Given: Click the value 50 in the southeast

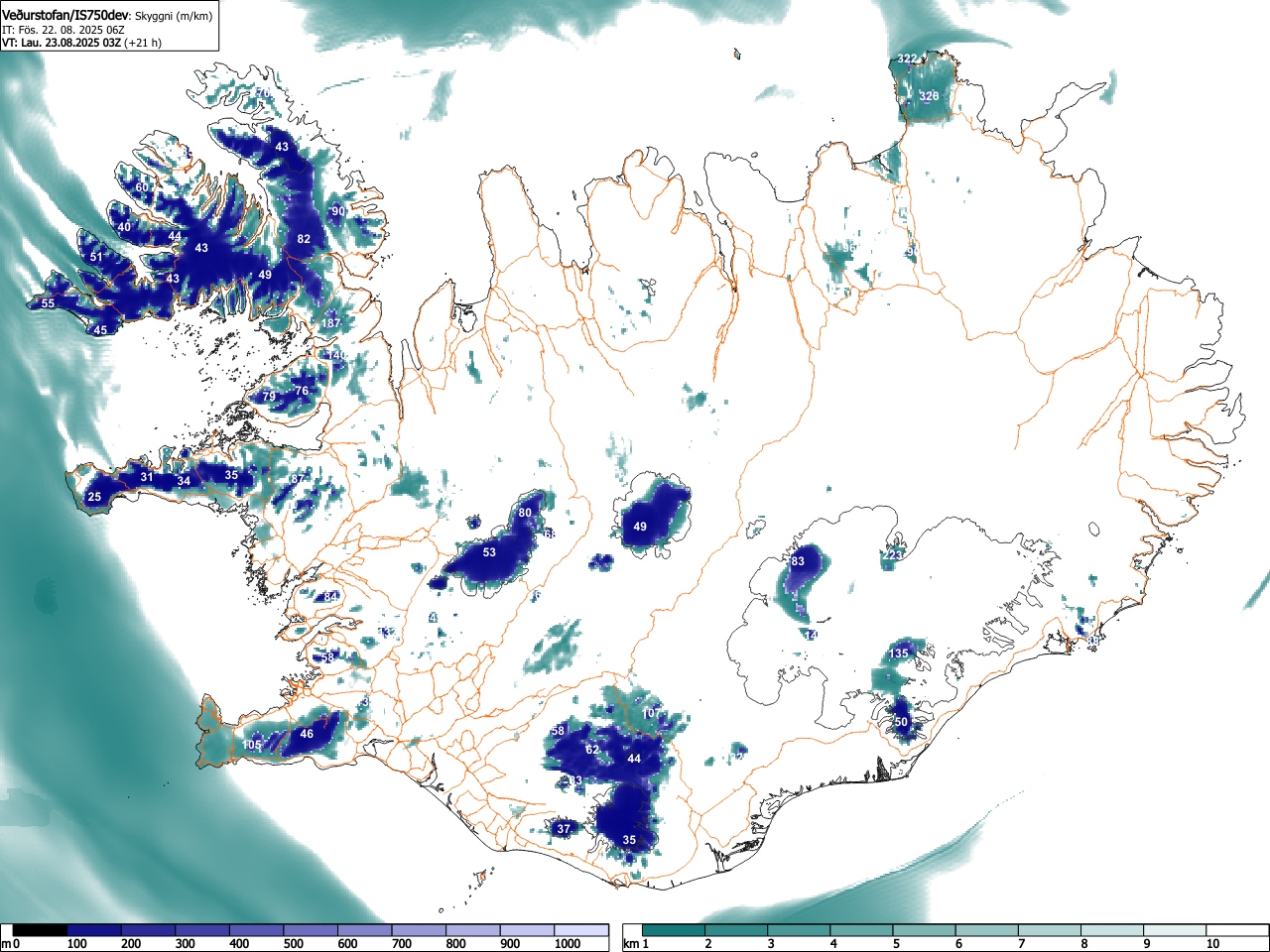Looking at the screenshot, I should tap(901, 722).
